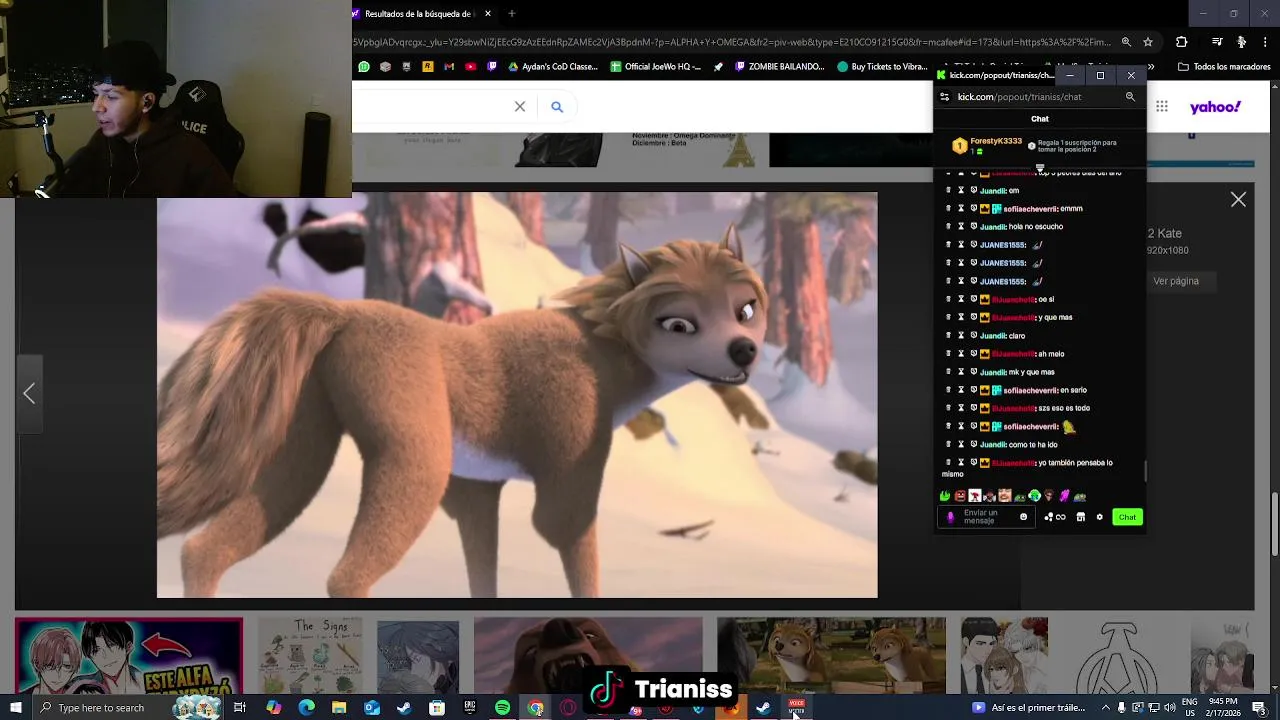Open the Kick chat shop icon
Viewport: 1280px width, 720px height.
tap(1081, 517)
